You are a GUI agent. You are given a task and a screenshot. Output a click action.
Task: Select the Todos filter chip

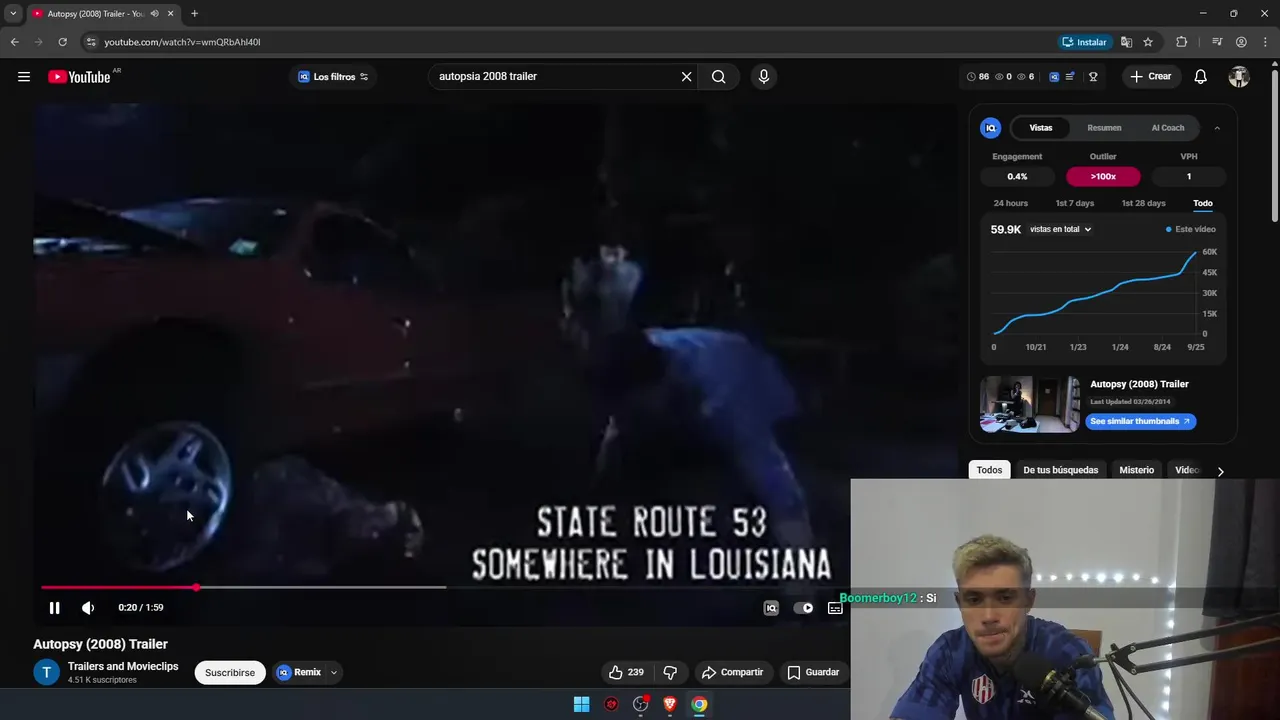pos(989,470)
